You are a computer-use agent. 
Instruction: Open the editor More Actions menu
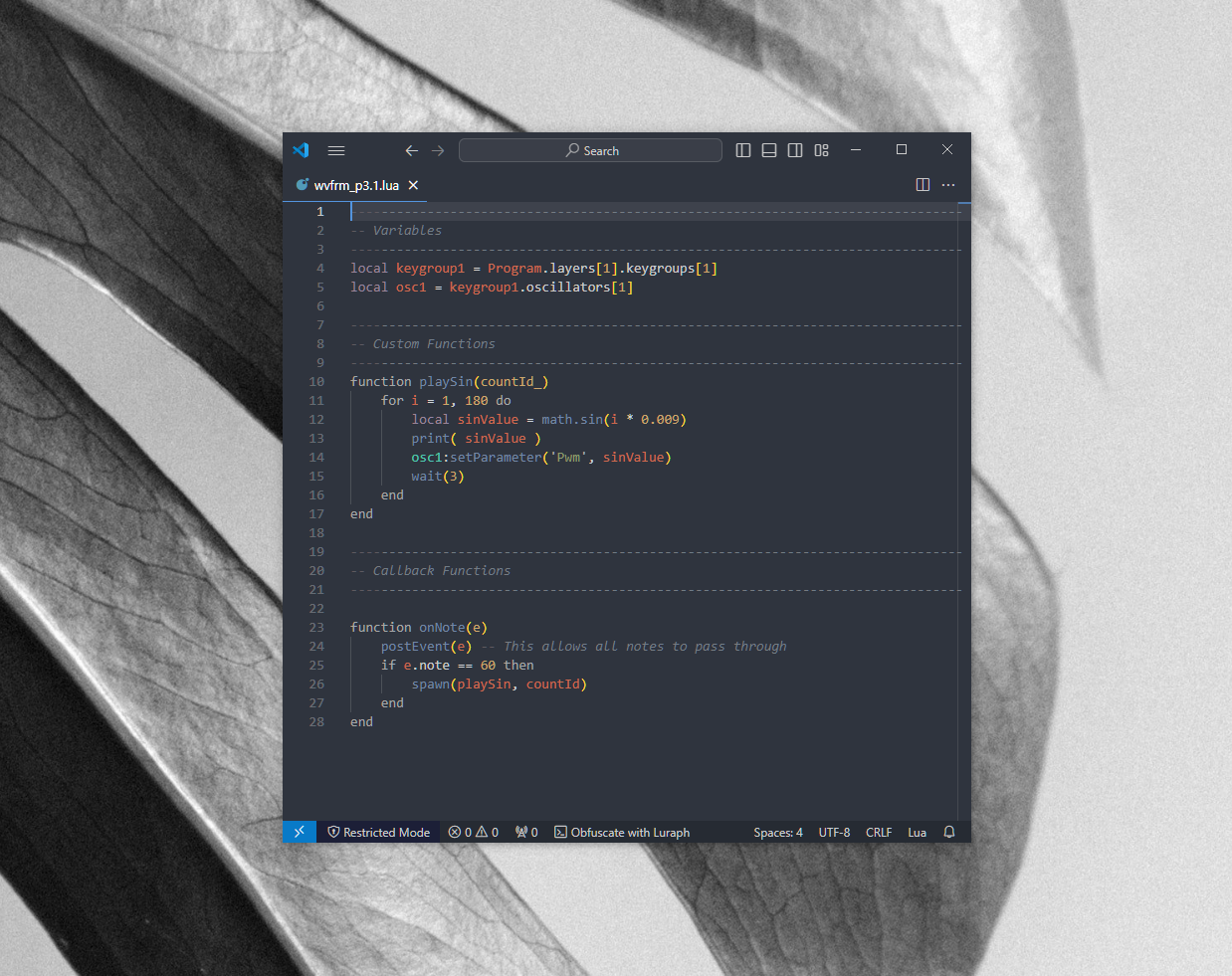(x=947, y=184)
